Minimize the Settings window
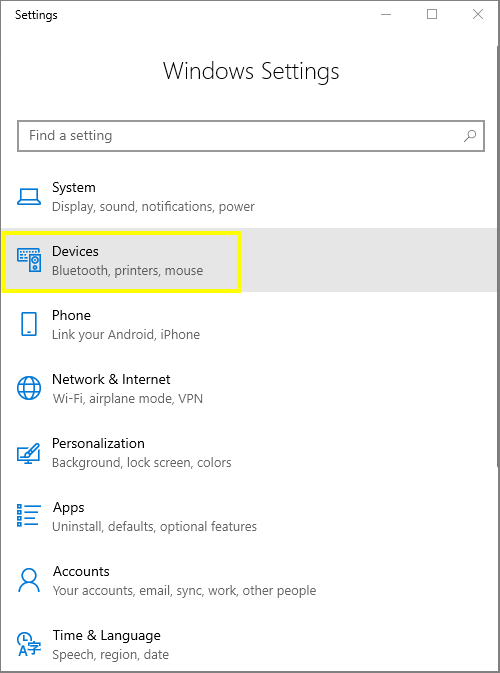Viewport: 500px width, 673px height. point(386,14)
